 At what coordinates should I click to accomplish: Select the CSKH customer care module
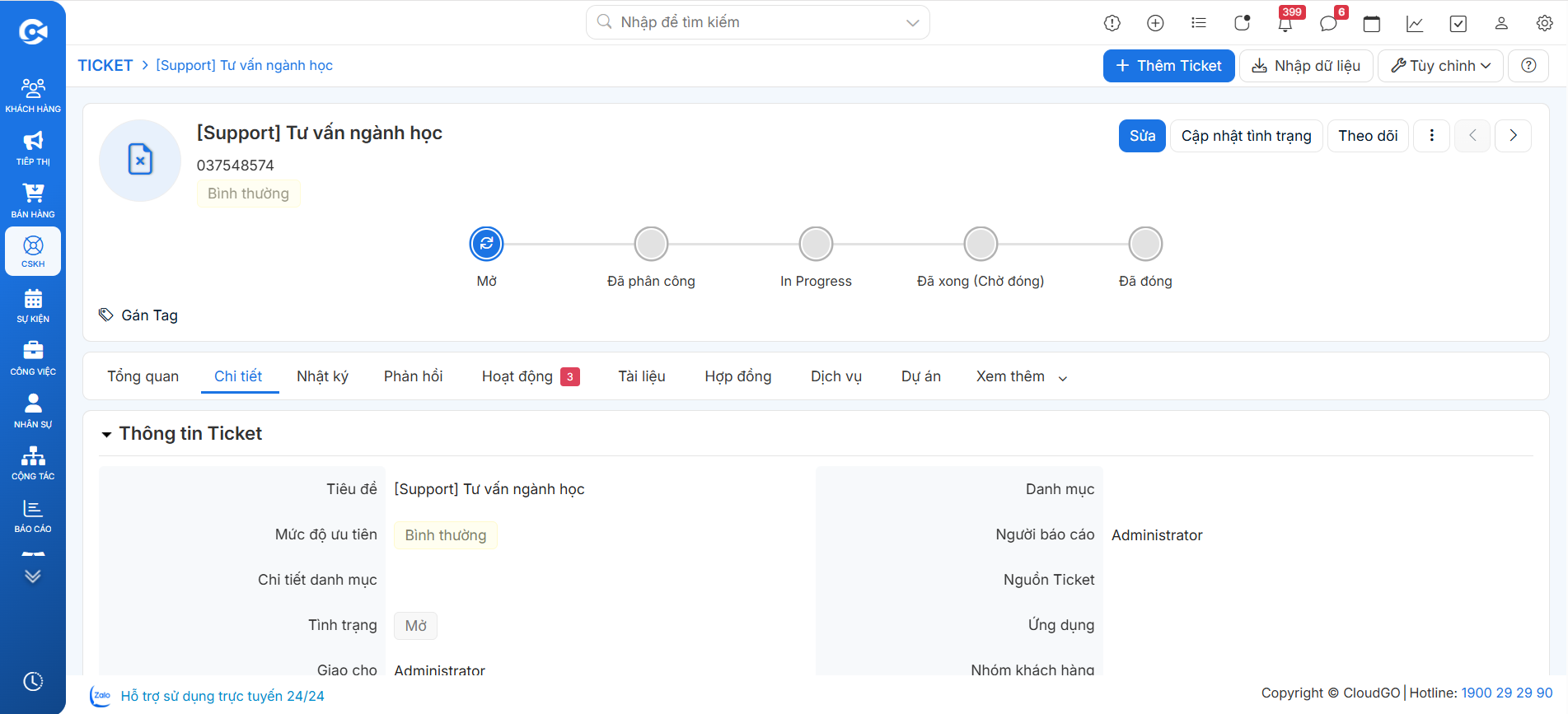click(x=33, y=251)
